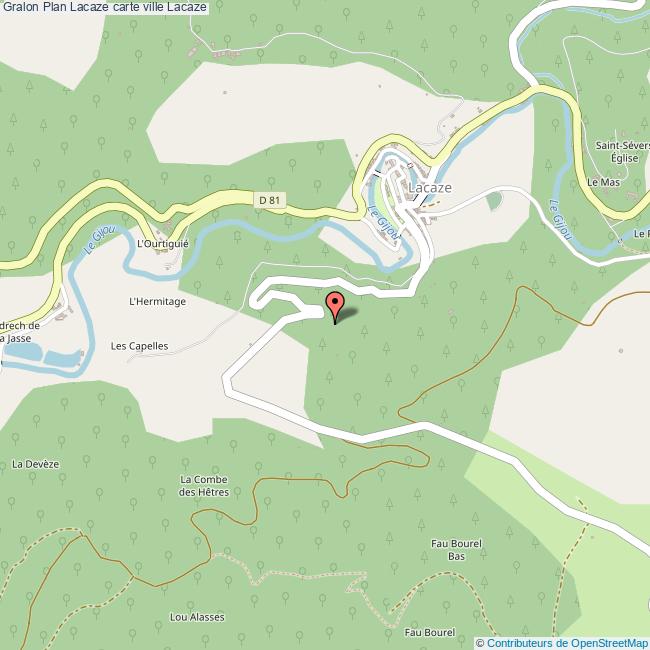650x650 pixels.
Task: Click the Adrech de la Jasse label
Action: pyautogui.click(x=19, y=332)
